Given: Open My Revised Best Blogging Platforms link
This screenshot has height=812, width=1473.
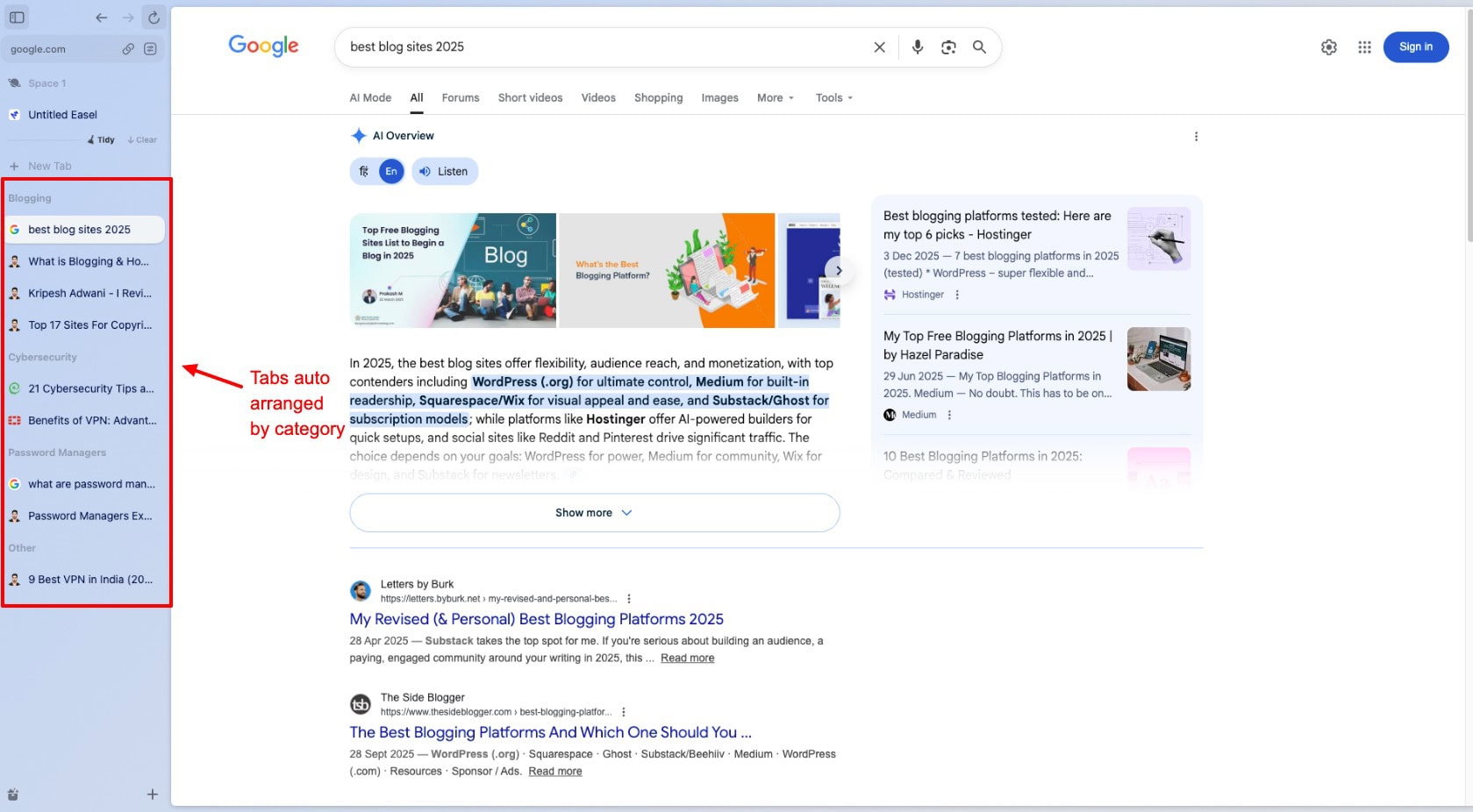Looking at the screenshot, I should coord(536,619).
